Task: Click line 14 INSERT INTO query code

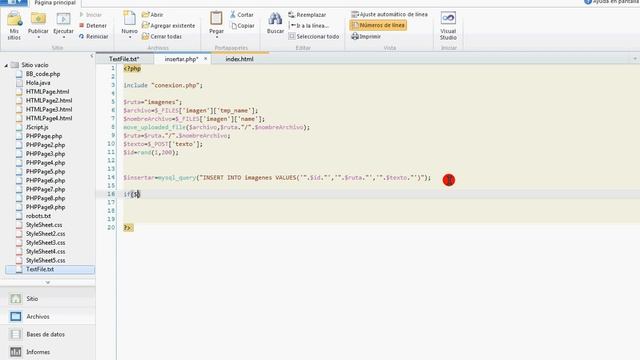Action: [277, 178]
